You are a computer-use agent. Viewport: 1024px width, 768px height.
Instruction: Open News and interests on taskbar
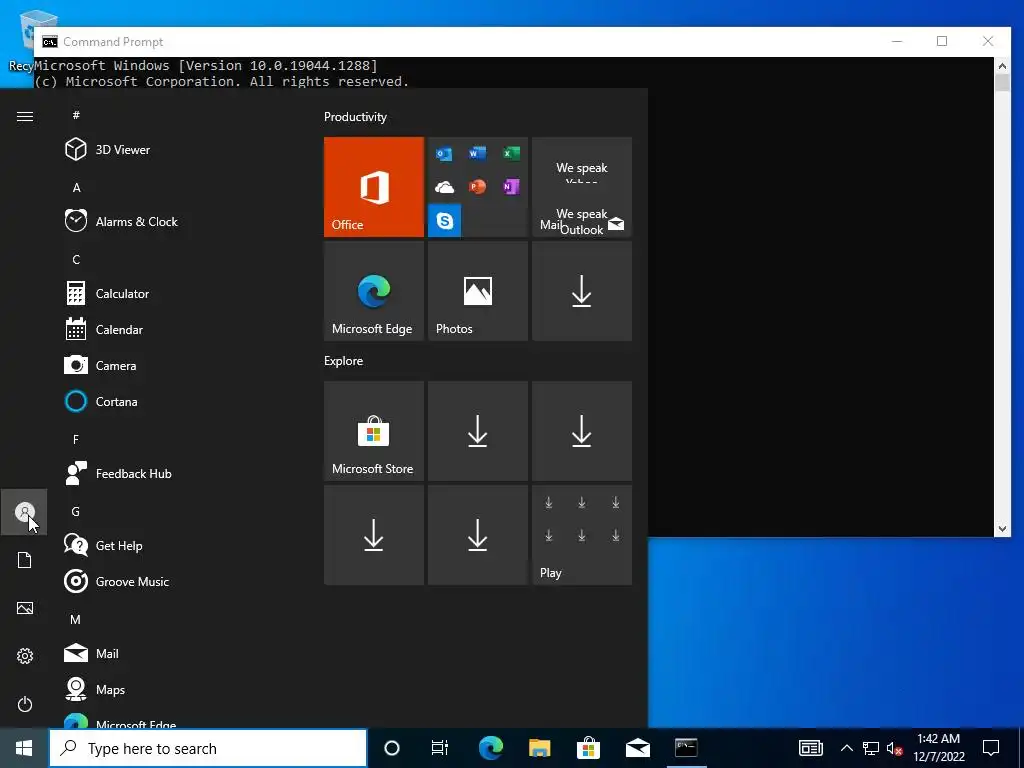pyautogui.click(x=810, y=748)
